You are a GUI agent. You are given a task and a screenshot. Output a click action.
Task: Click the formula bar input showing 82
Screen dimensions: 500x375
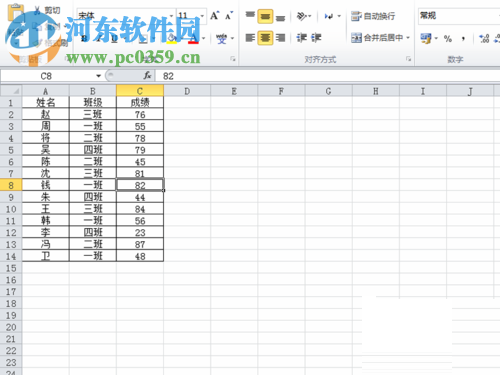point(328,76)
